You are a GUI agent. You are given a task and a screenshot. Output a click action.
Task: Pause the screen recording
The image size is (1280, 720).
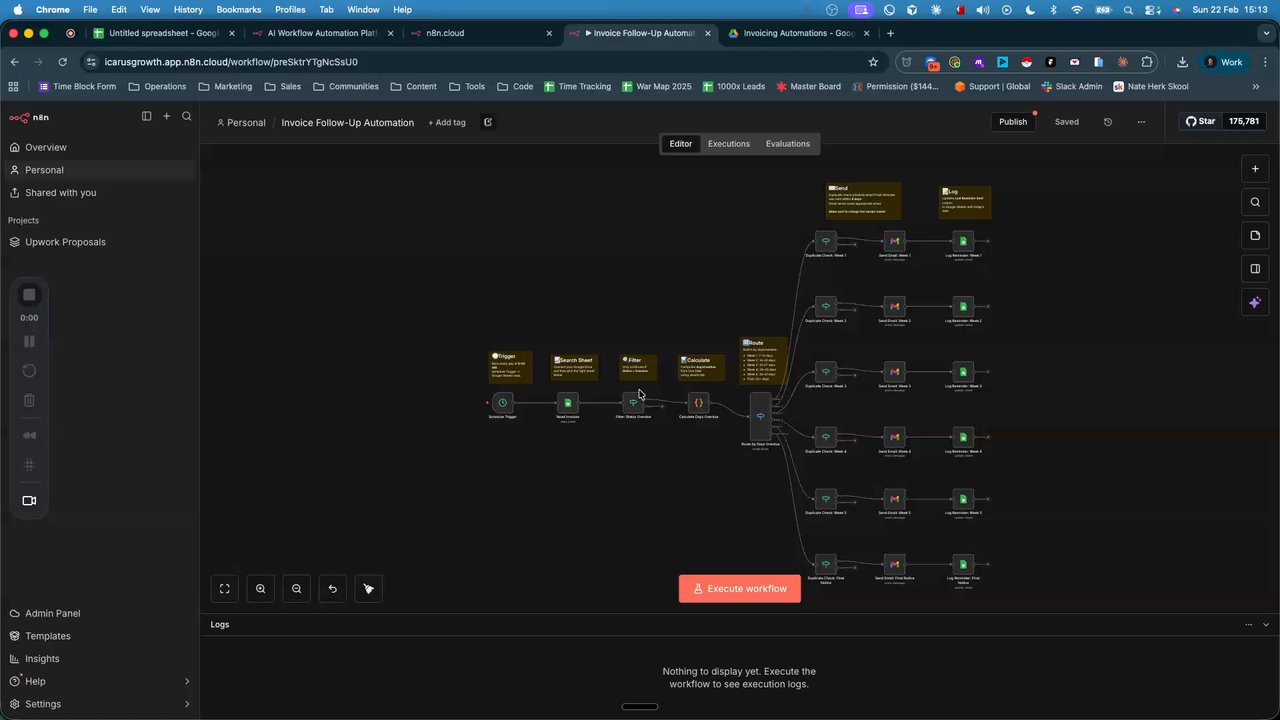point(29,341)
